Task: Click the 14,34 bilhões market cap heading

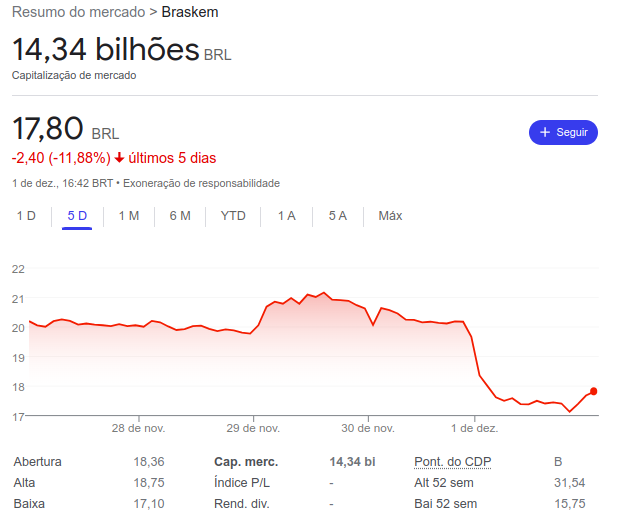Action: (105, 49)
